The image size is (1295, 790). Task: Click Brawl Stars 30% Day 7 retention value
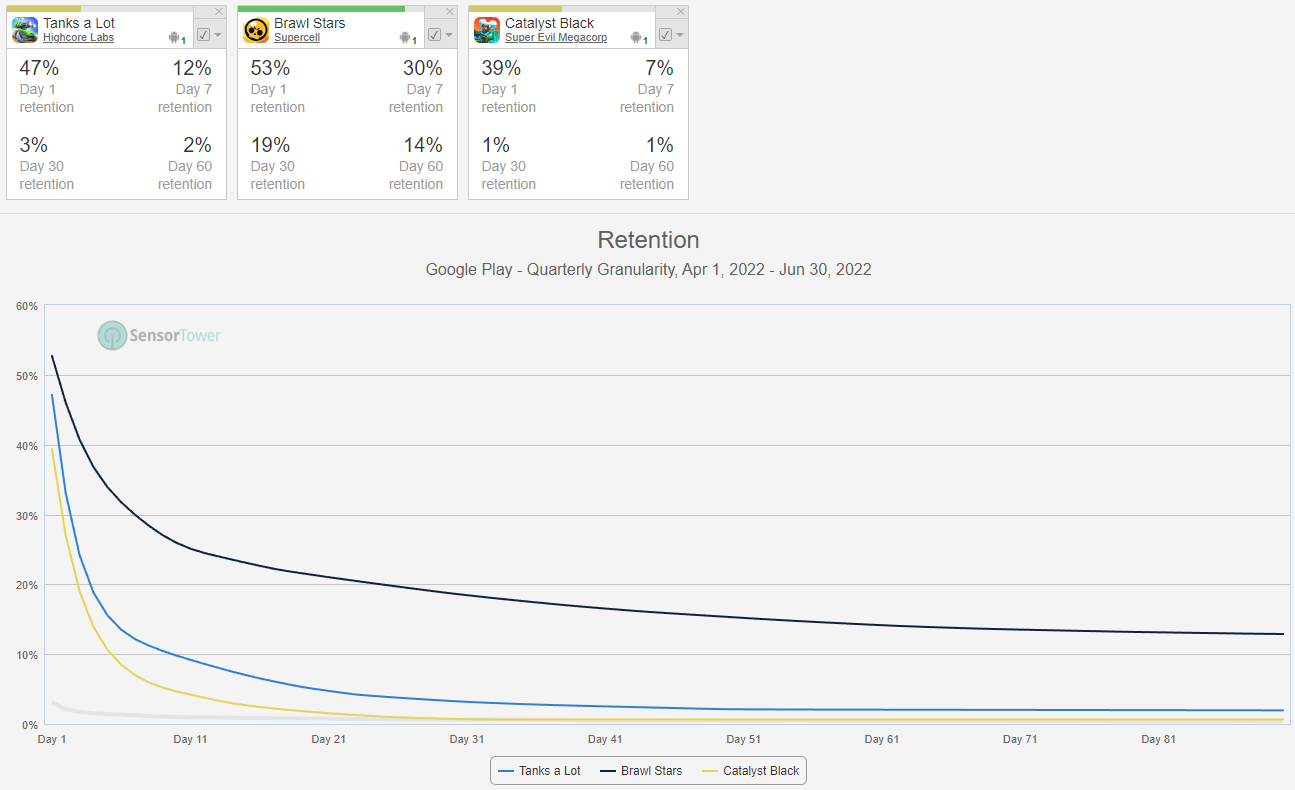click(x=423, y=68)
